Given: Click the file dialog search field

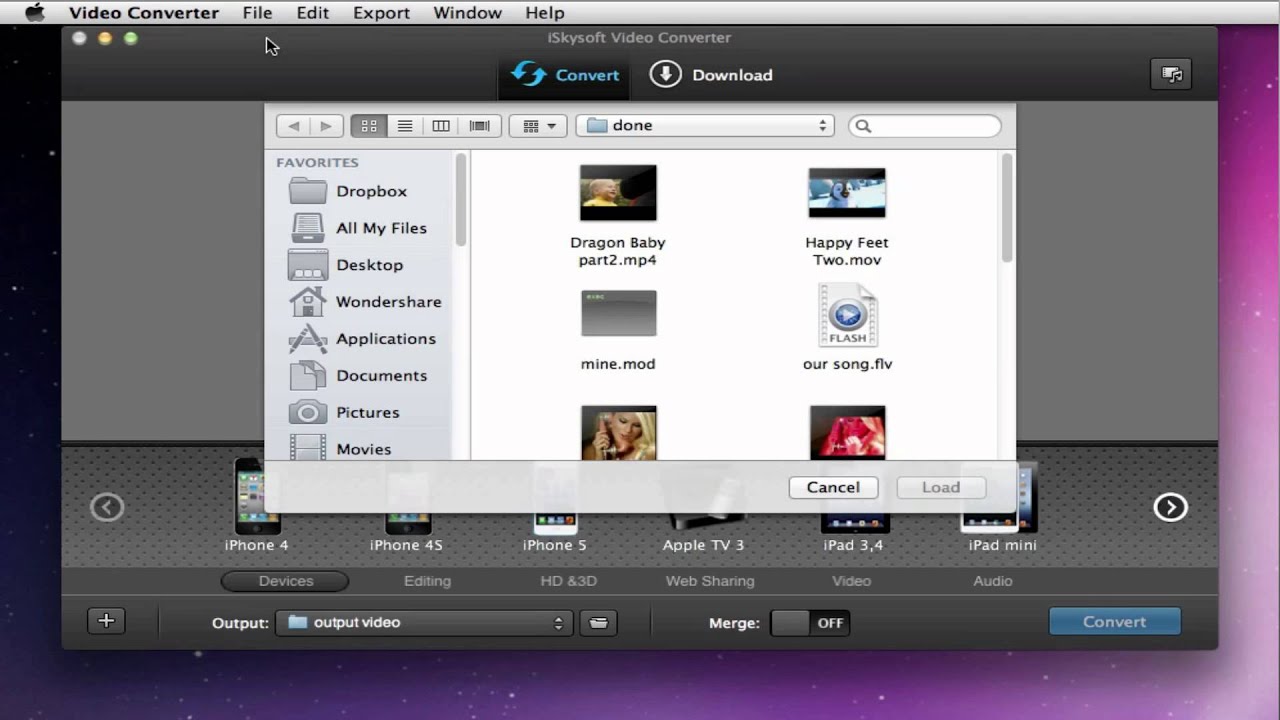Looking at the screenshot, I should [925, 126].
